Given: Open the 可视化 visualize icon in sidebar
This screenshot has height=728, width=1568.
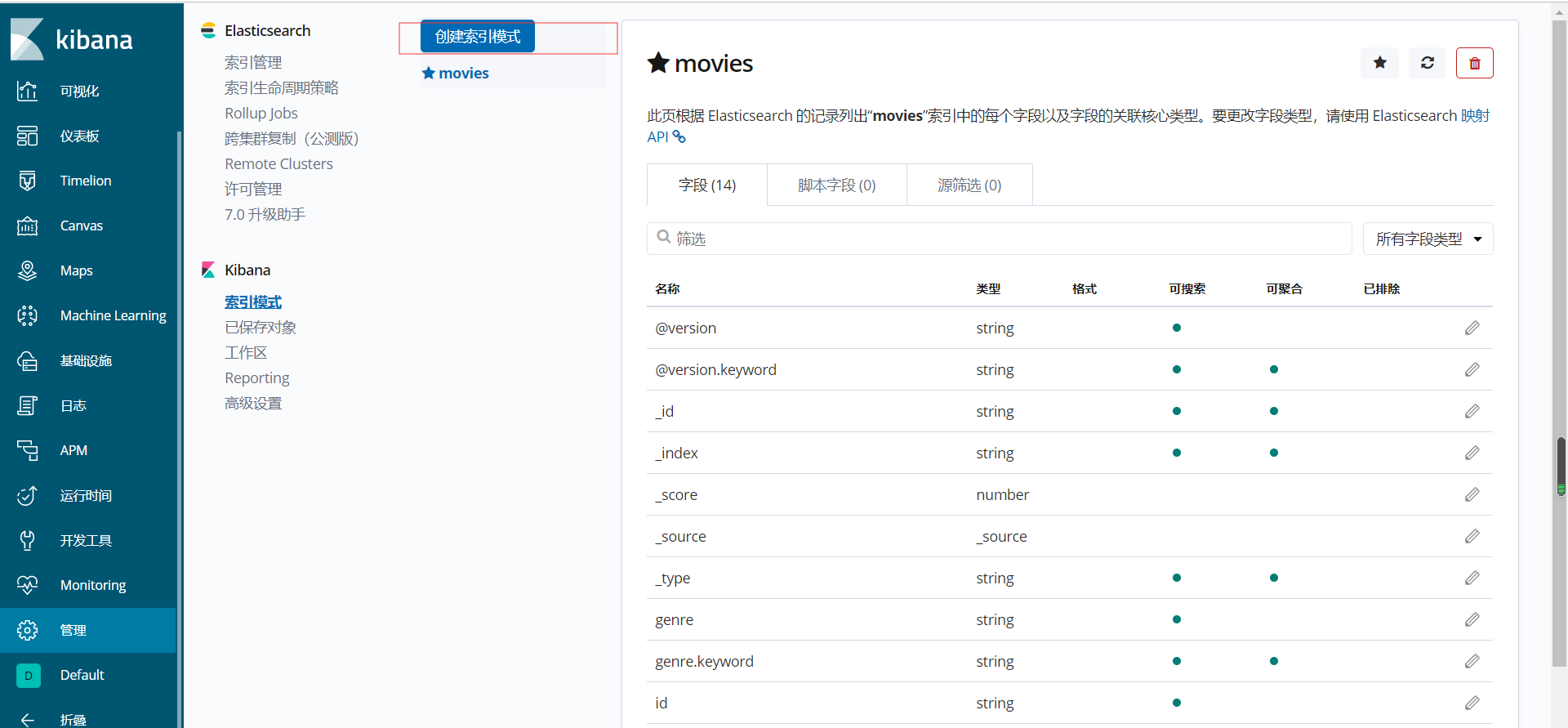Looking at the screenshot, I should 28,91.
